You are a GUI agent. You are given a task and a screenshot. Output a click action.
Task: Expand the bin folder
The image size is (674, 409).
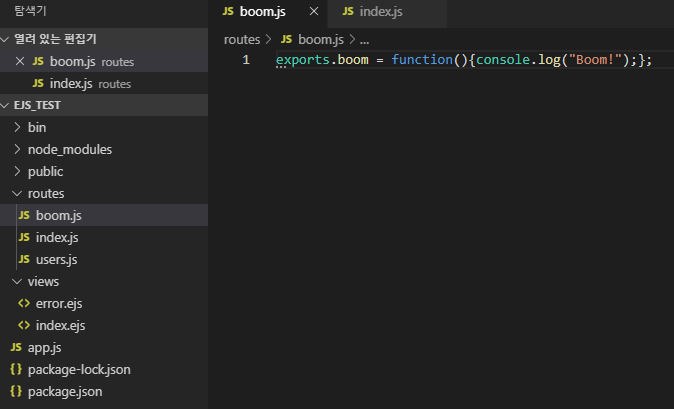(x=36, y=127)
